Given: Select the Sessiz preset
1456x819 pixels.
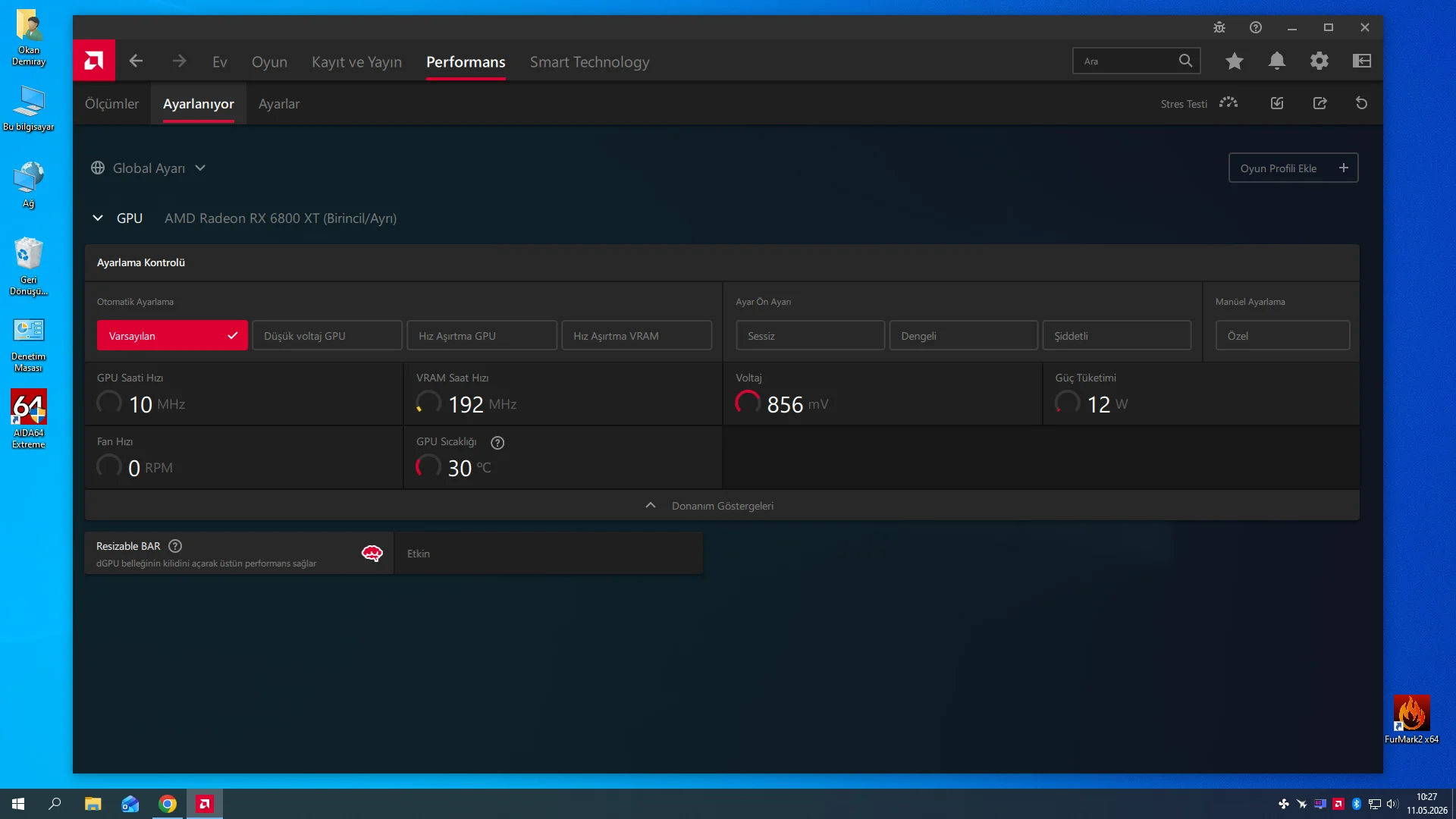Looking at the screenshot, I should [x=810, y=336].
